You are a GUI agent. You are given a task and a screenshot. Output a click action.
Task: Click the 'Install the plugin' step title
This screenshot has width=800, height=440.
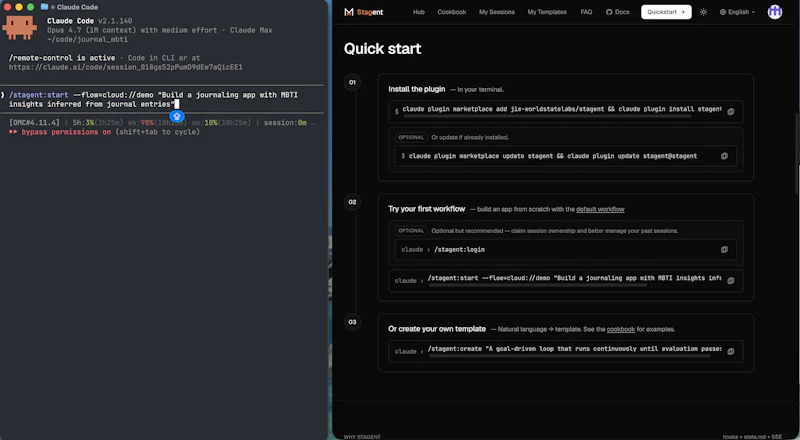tap(417, 89)
